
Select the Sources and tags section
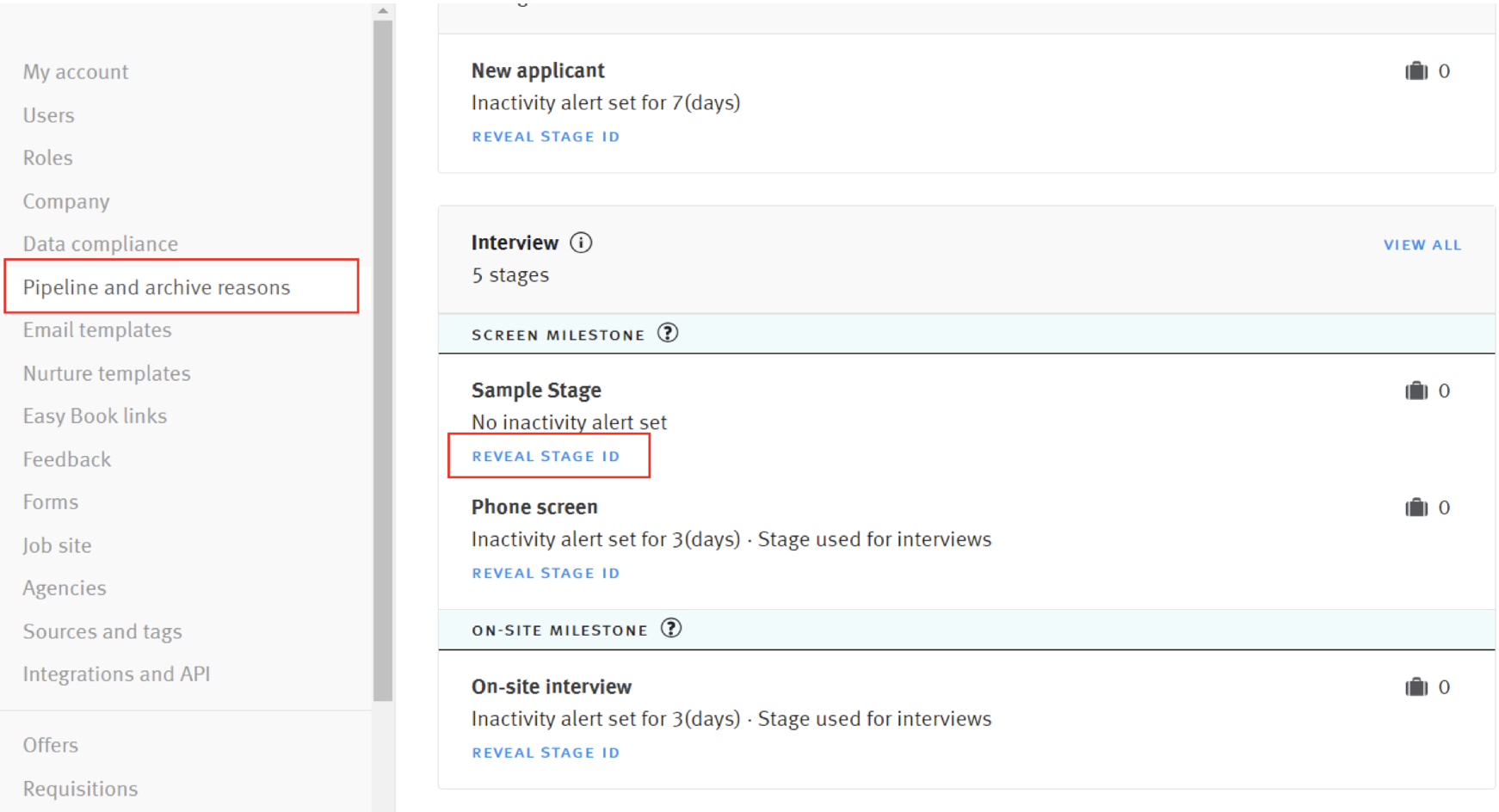pos(102,631)
